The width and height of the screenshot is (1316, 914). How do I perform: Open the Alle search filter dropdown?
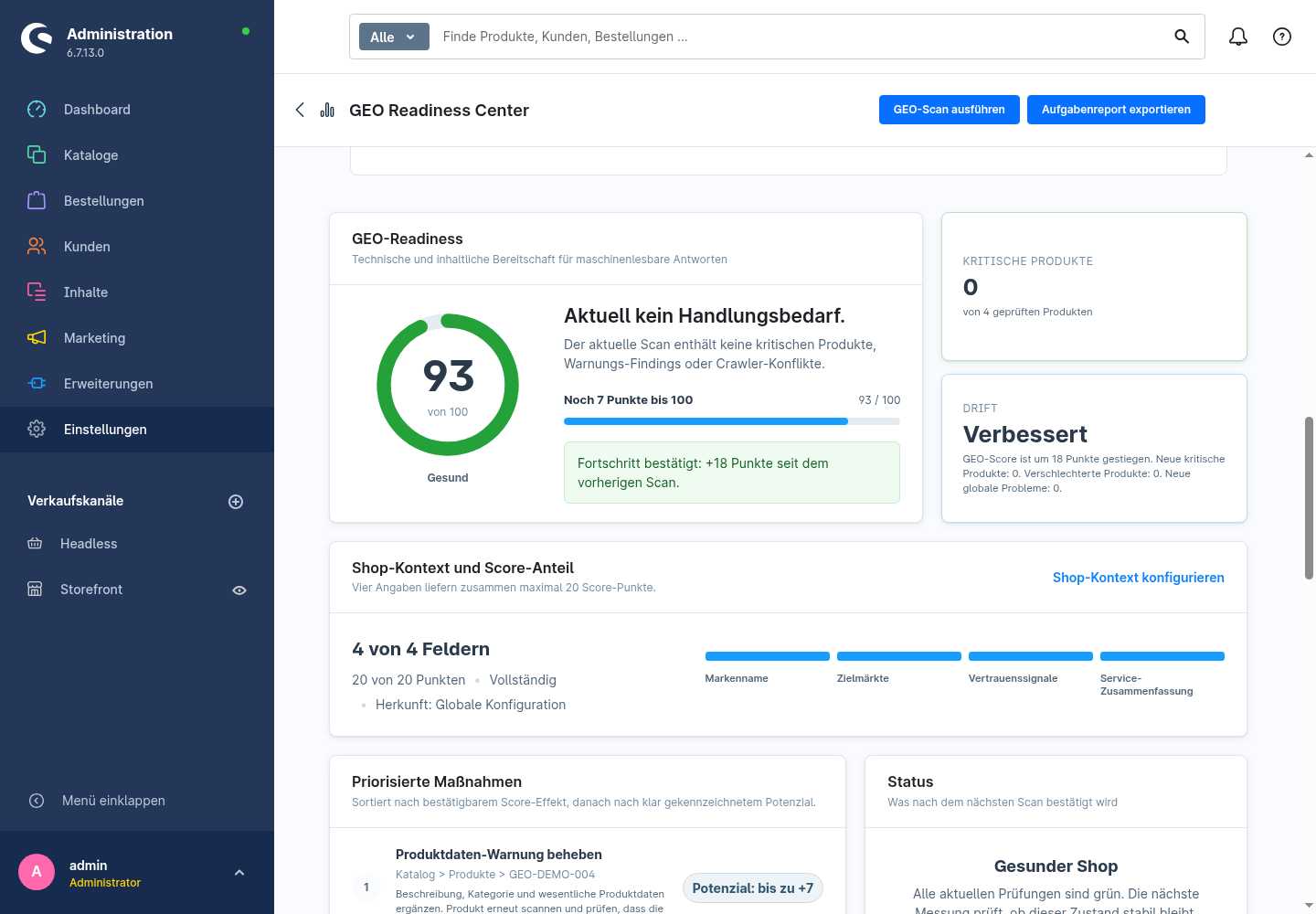394,37
